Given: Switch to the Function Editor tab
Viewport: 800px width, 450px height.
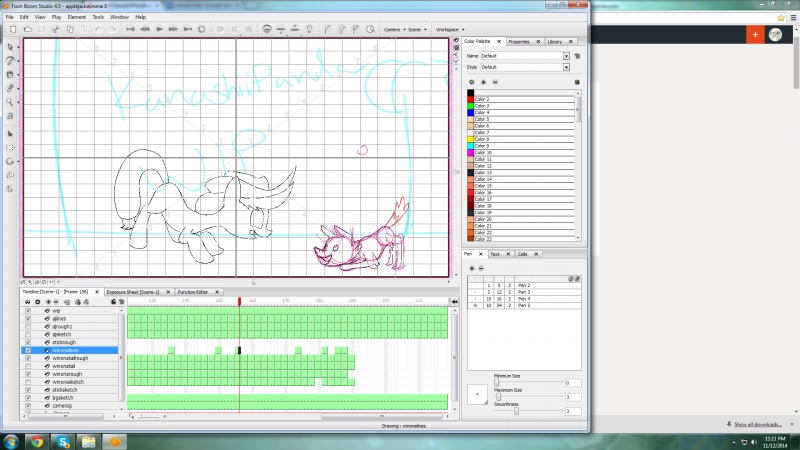Looking at the screenshot, I should 193,292.
